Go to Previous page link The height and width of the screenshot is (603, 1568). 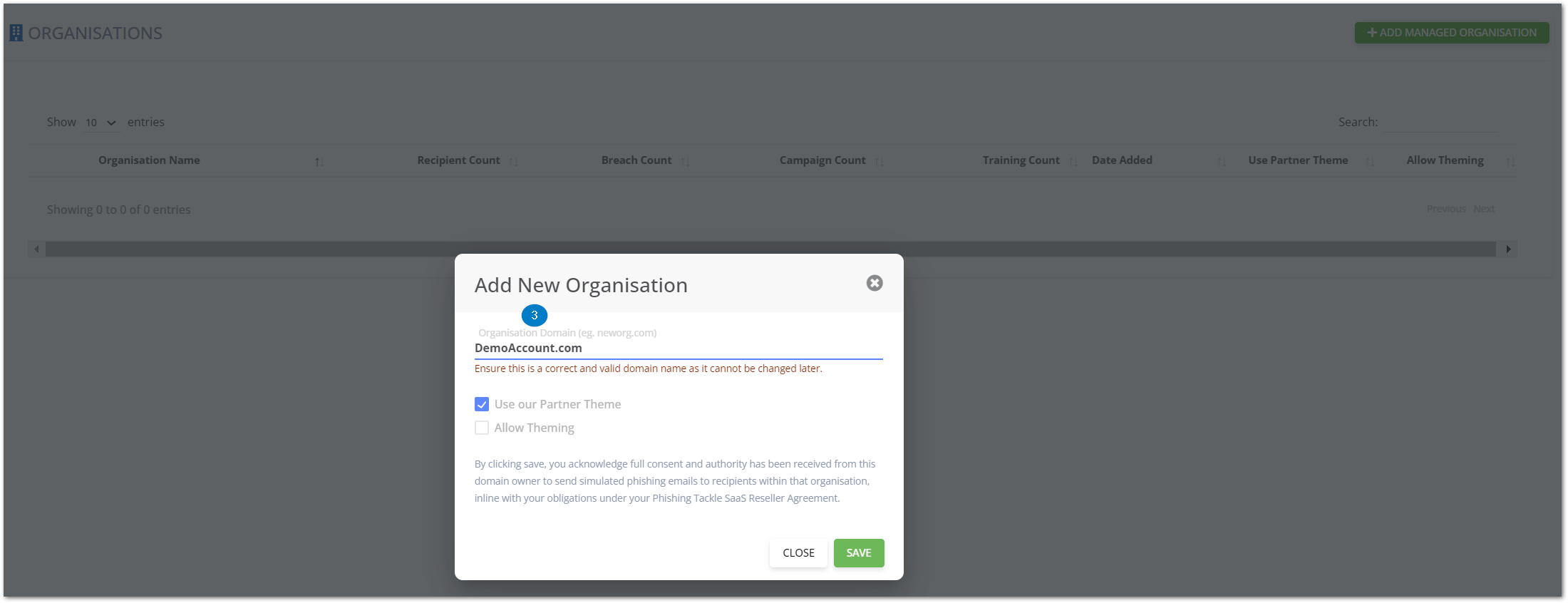coord(1446,209)
